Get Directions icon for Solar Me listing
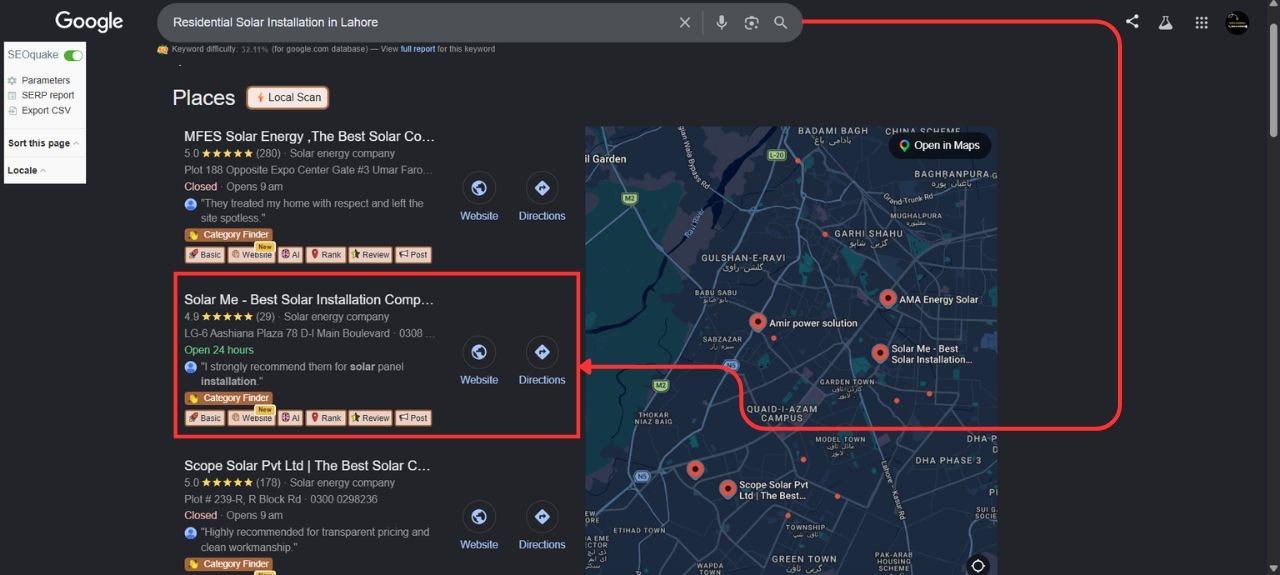Viewport: 1280px width, 575px height. 542,352
